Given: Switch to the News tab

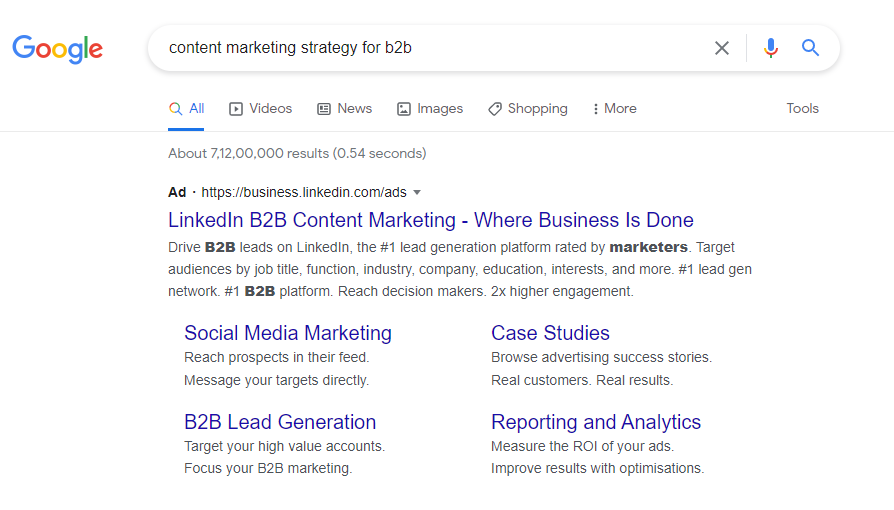Looking at the screenshot, I should (344, 108).
